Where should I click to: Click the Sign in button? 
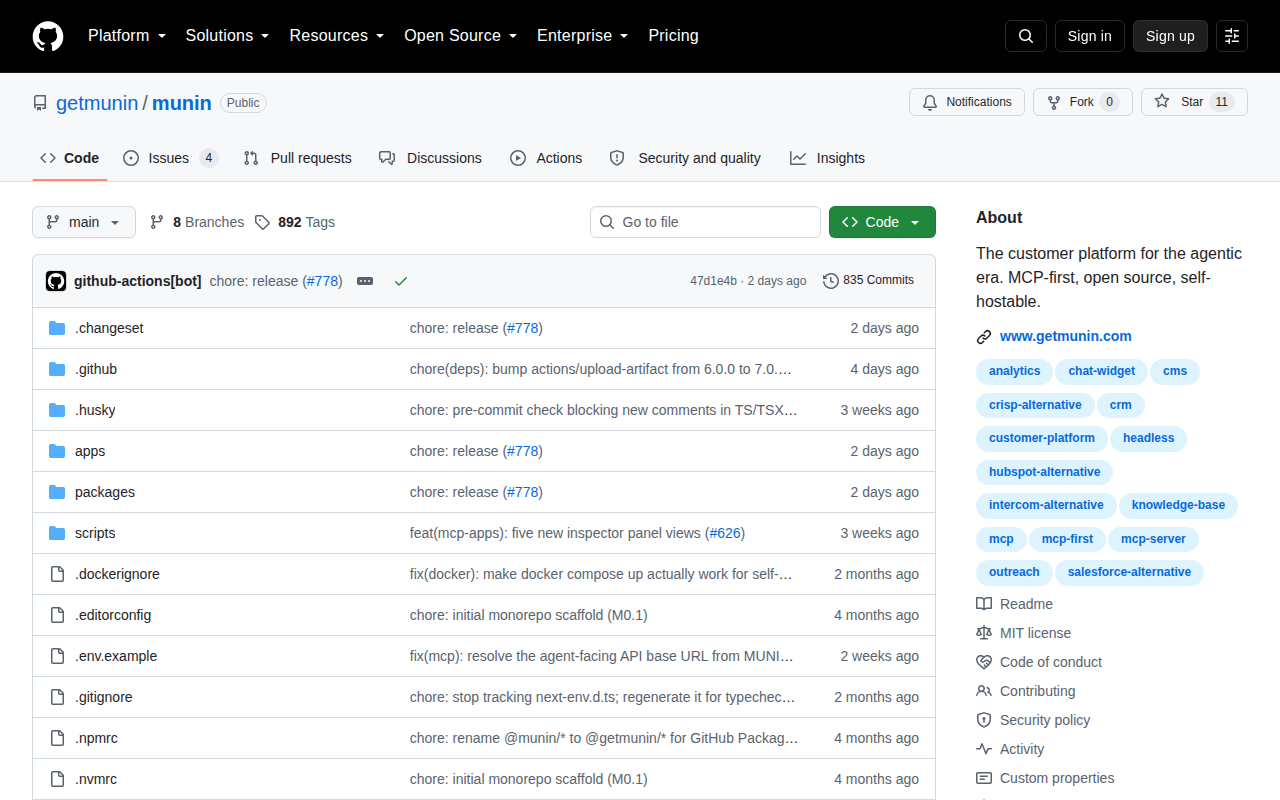tap(1090, 36)
